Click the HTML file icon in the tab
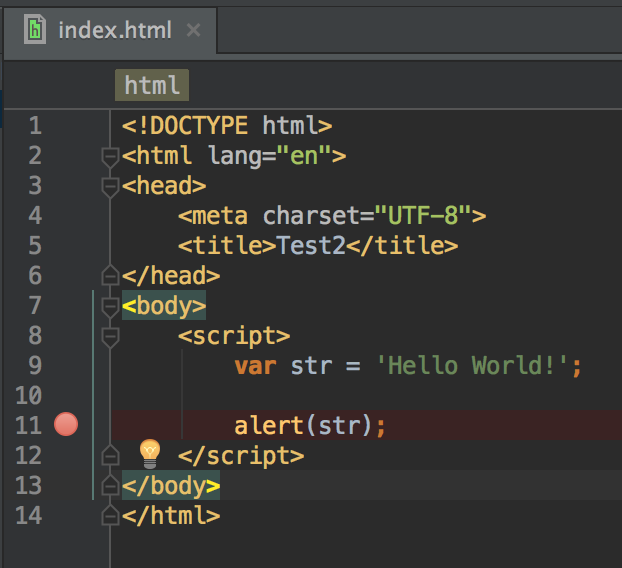622x568 pixels. click(x=36, y=28)
